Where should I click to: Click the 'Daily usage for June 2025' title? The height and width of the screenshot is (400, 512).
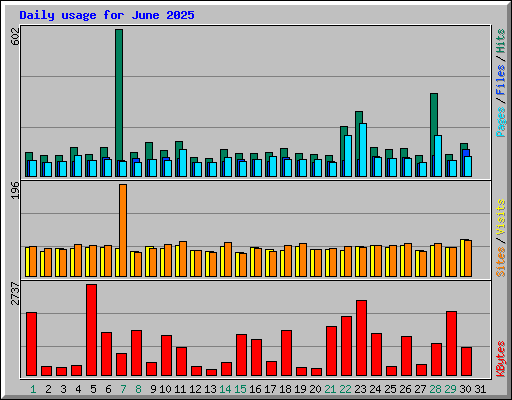coord(107,15)
